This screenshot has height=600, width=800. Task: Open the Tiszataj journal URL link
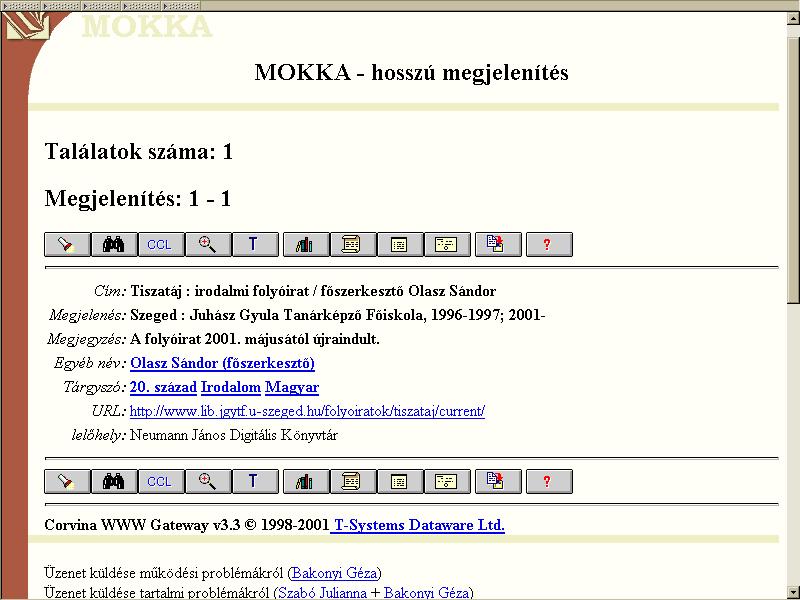(x=307, y=411)
